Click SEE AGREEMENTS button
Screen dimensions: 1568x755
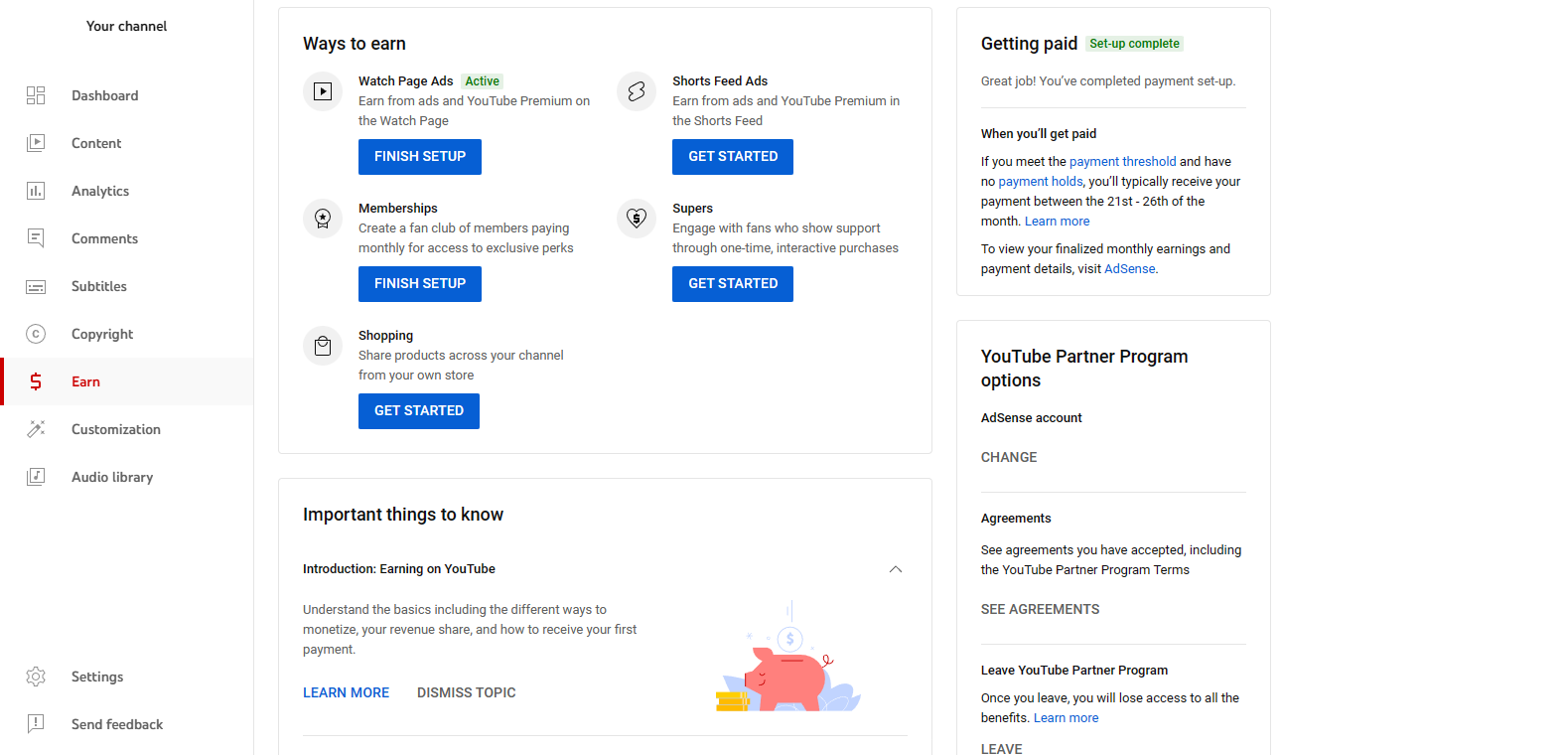[1040, 609]
